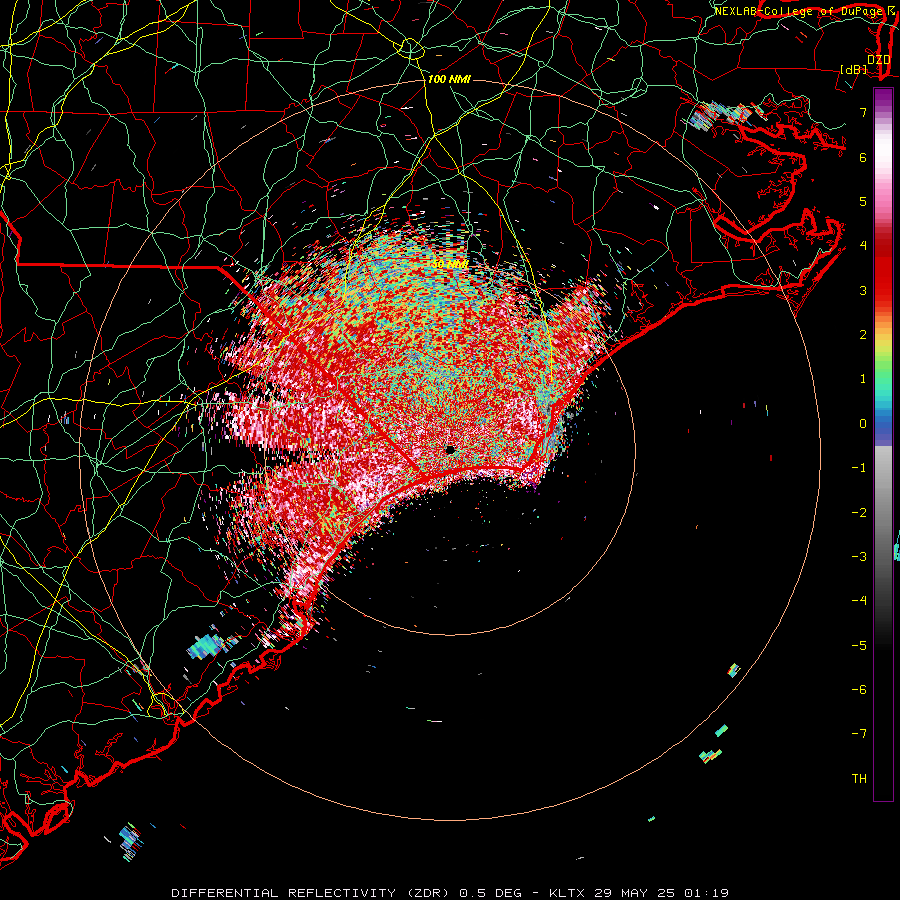This screenshot has height=900, width=900.
Task: Click the colorbar tick label "-4"
Action: coord(859,601)
